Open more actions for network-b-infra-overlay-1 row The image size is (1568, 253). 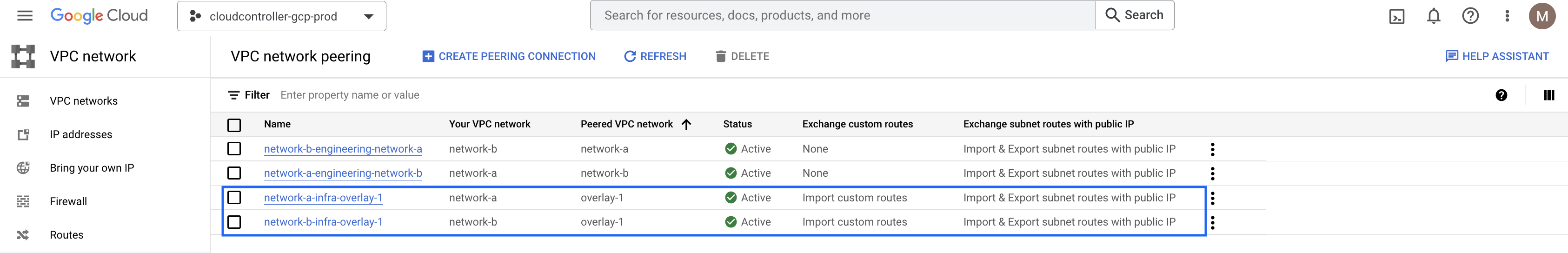point(1212,223)
